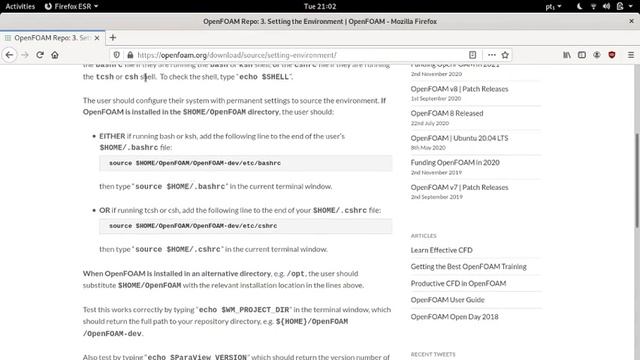This screenshot has height=360, width=640.
Task: Open OpenFOAM | Ubuntu 20.04 LTS link
Action: point(459,138)
